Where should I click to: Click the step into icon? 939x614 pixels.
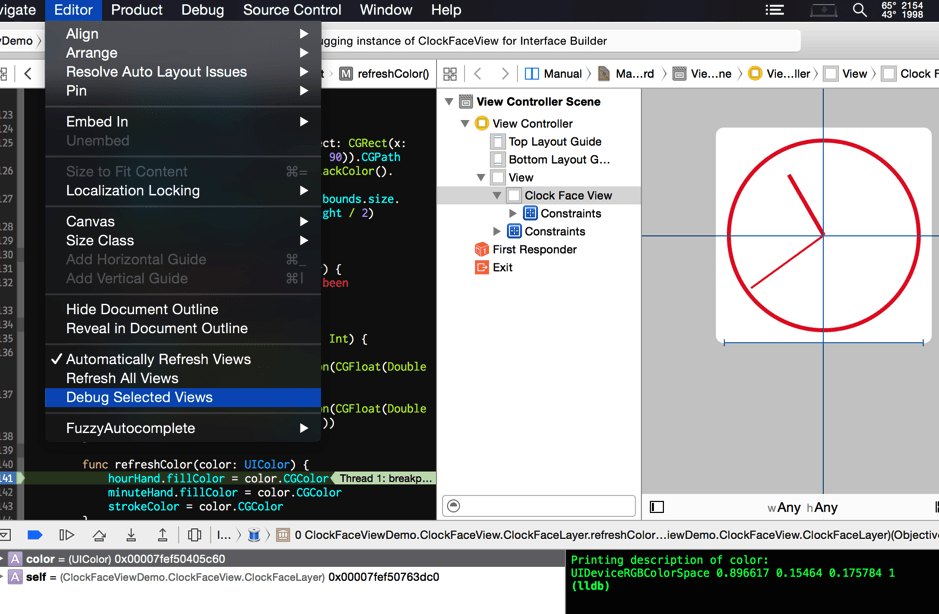coord(131,535)
